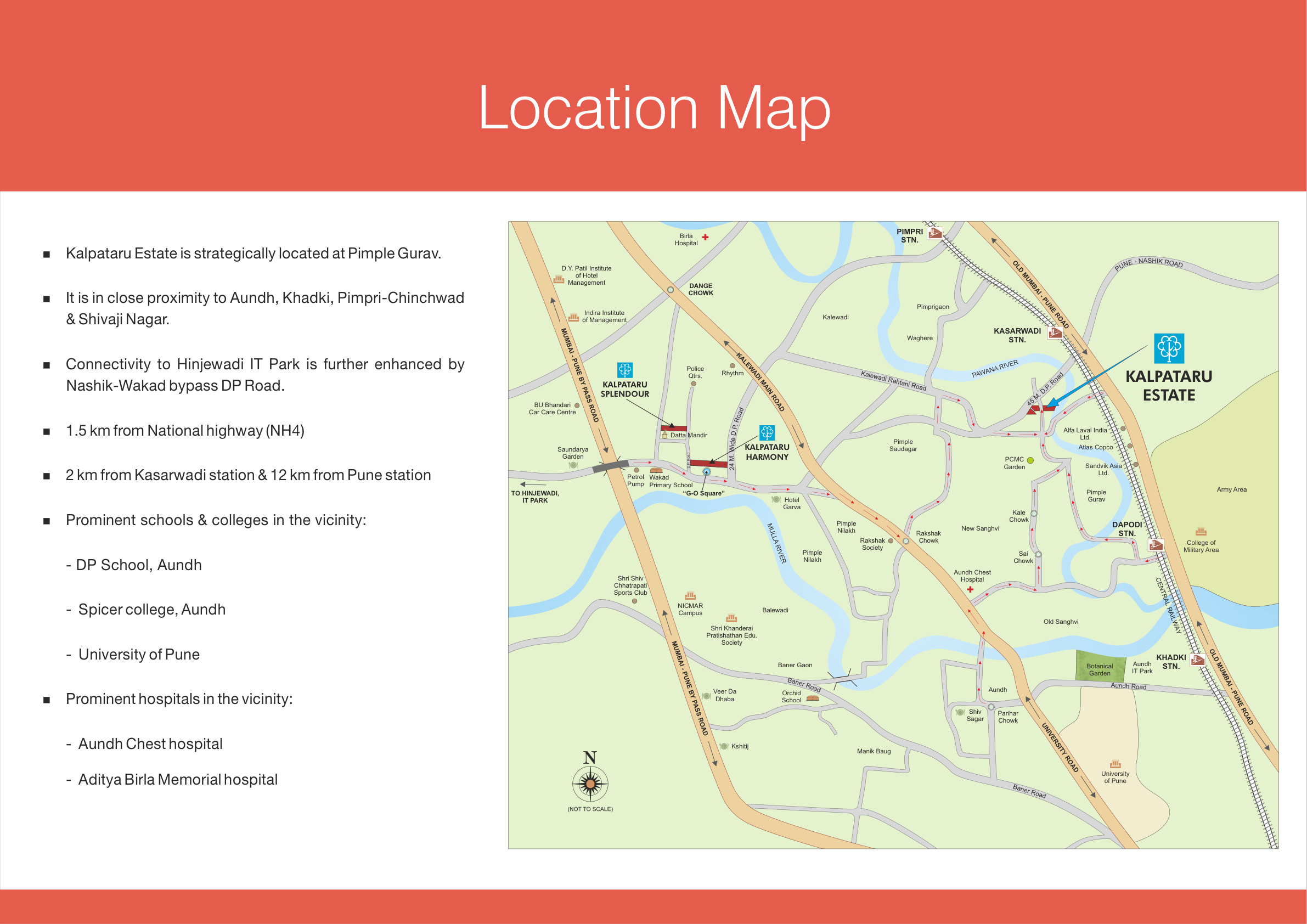Click the "KALEWADI MAIN ROAD" label
The image size is (1307, 924).
tap(760, 381)
